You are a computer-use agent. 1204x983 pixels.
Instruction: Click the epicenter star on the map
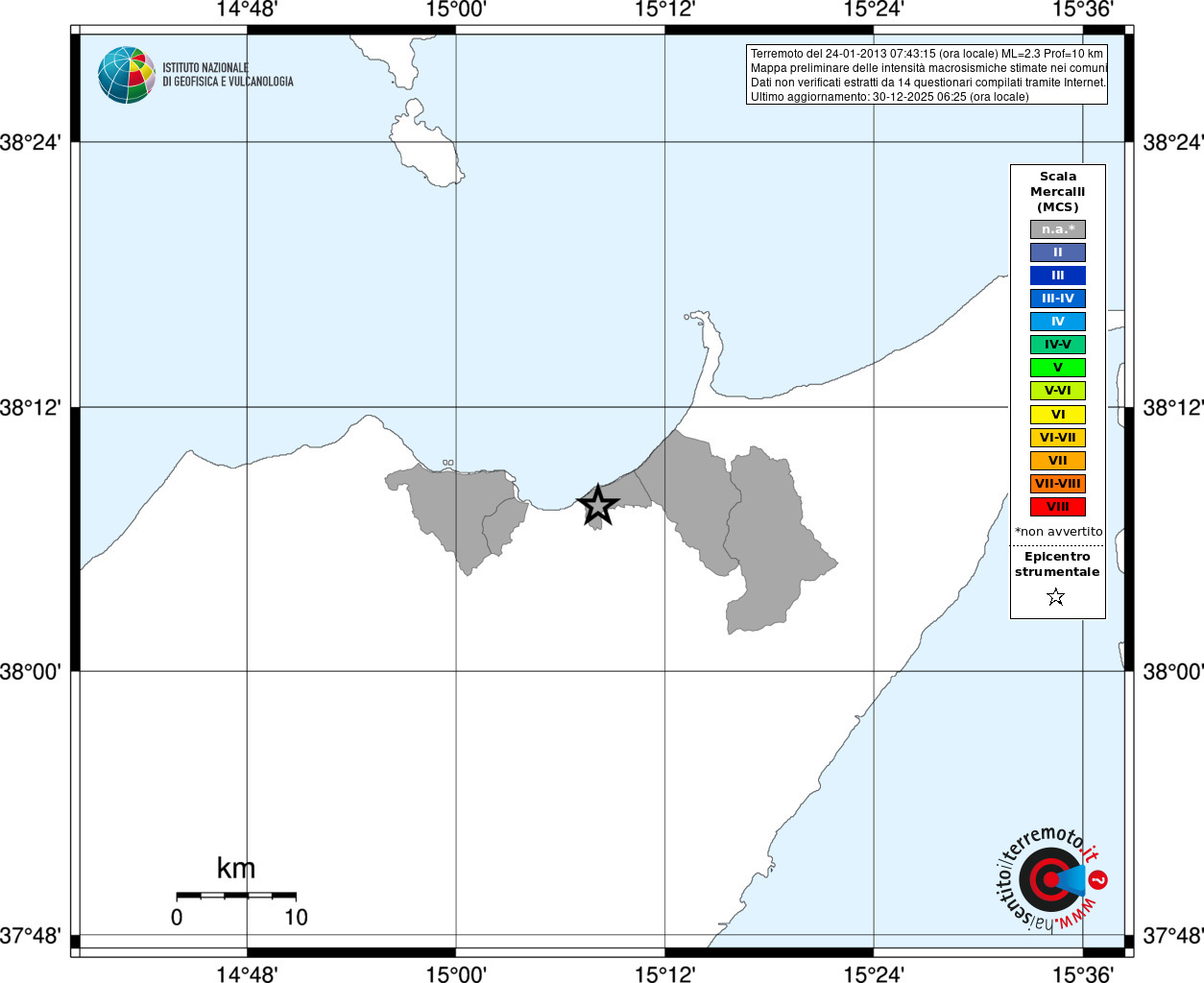click(598, 506)
